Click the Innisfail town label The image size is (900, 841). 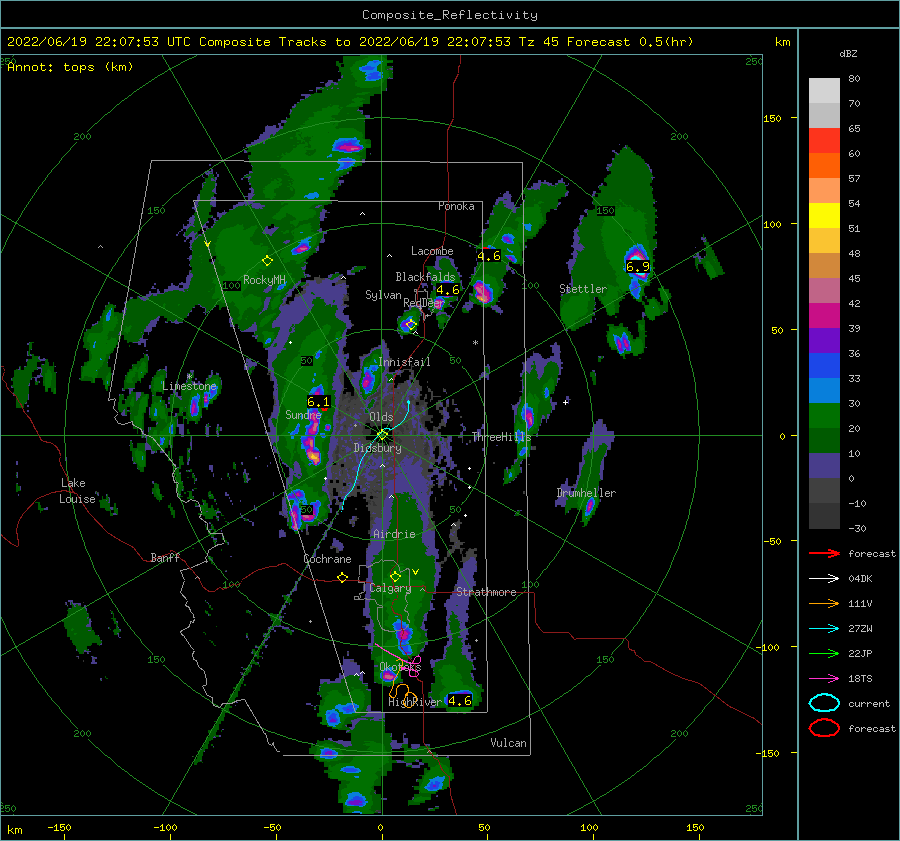(404, 362)
